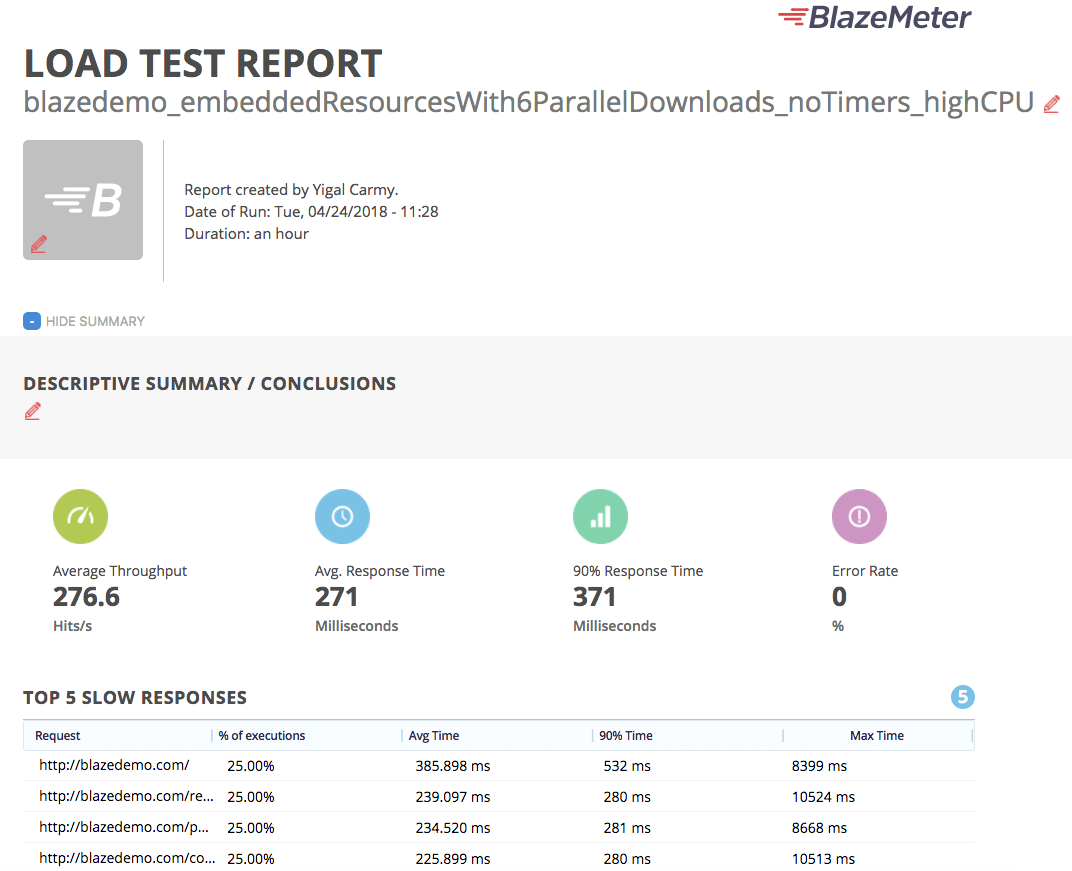Click the blue 5 badge for slow responses
The image size is (1072, 871).
963,697
